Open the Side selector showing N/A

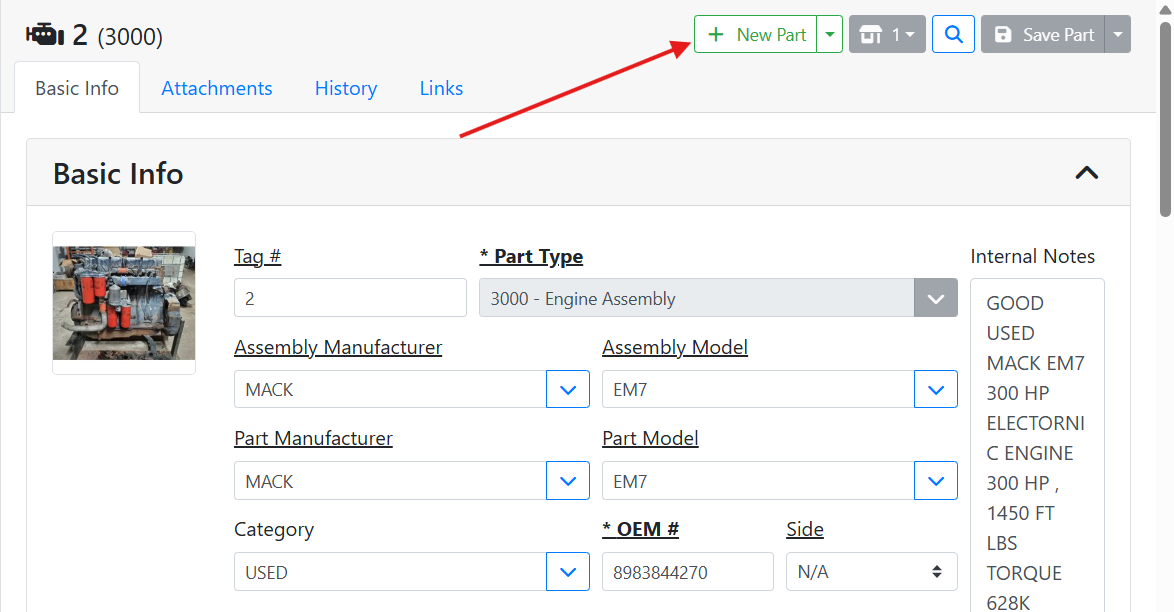(871, 572)
